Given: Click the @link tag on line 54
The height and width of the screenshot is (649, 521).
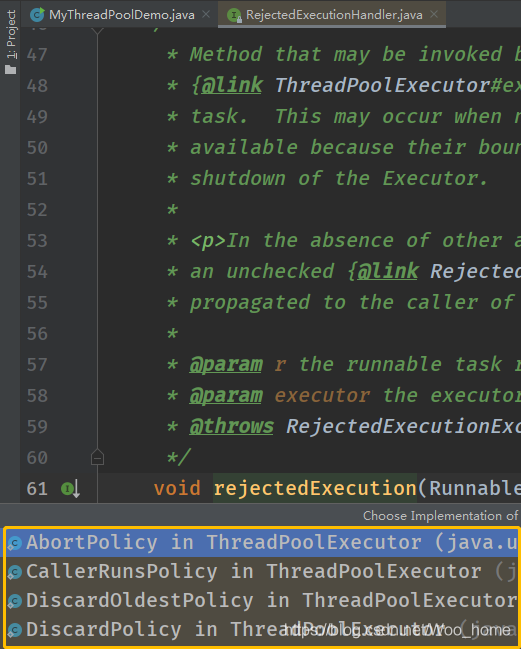Looking at the screenshot, I should tap(388, 272).
